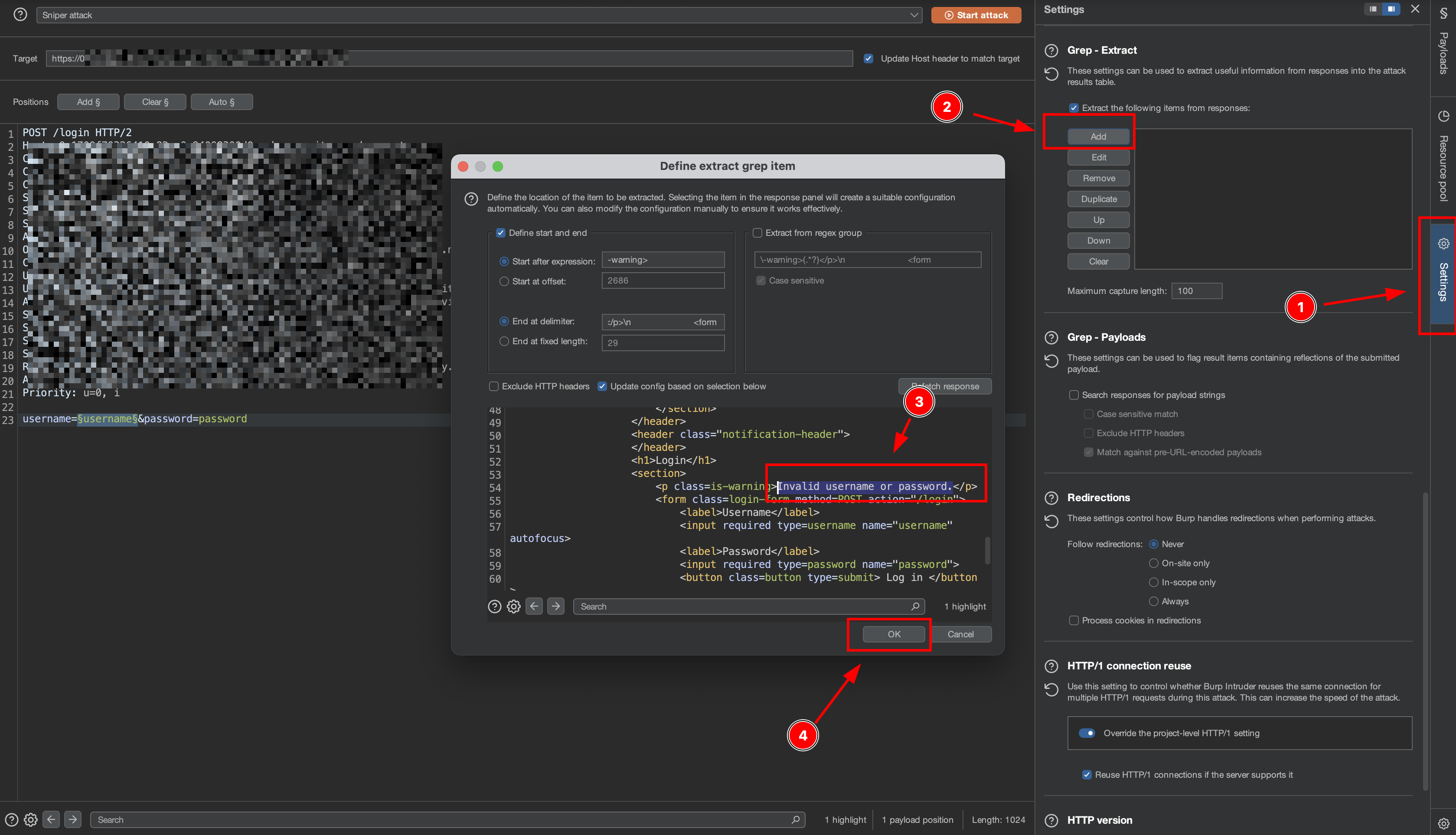Click the Grep - Extract help icon
Screen dimensions: 1456x835
pos(1051,50)
